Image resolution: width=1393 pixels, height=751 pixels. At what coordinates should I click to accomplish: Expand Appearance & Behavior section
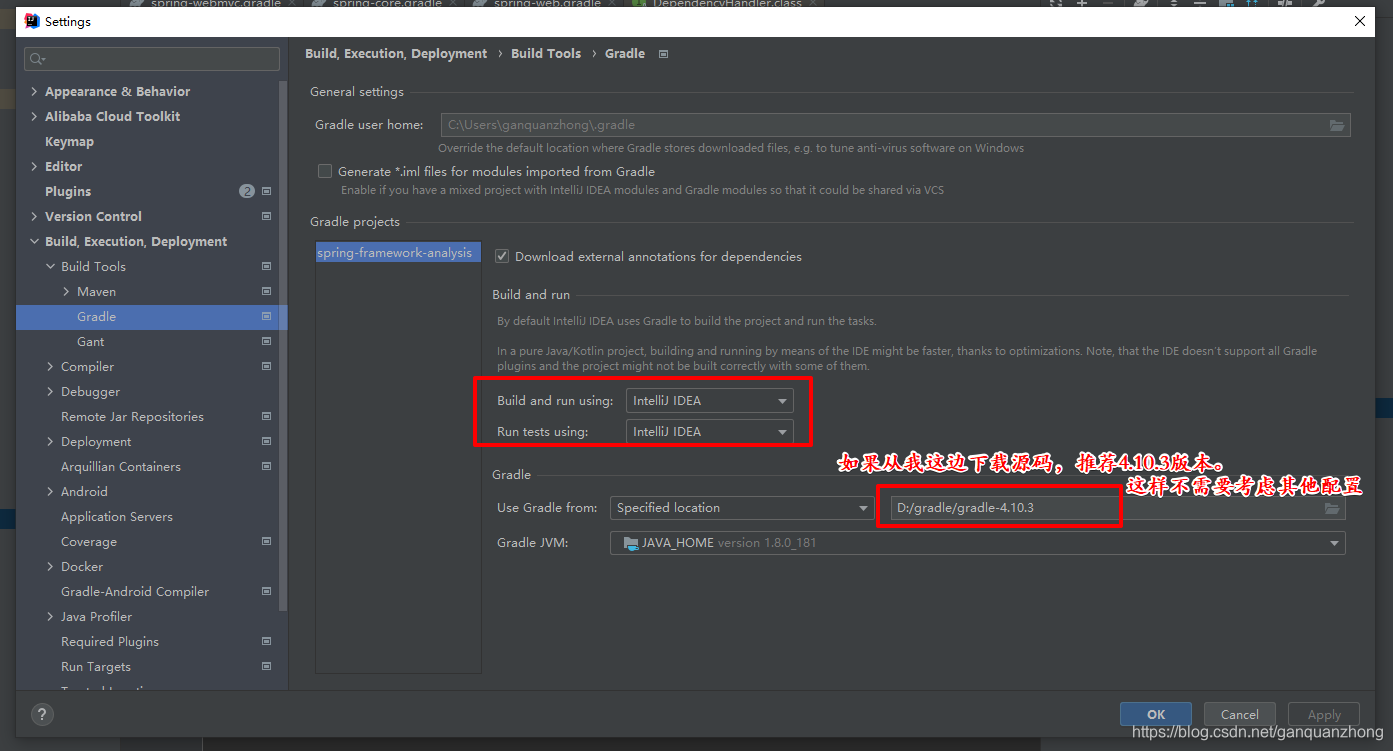coord(35,91)
